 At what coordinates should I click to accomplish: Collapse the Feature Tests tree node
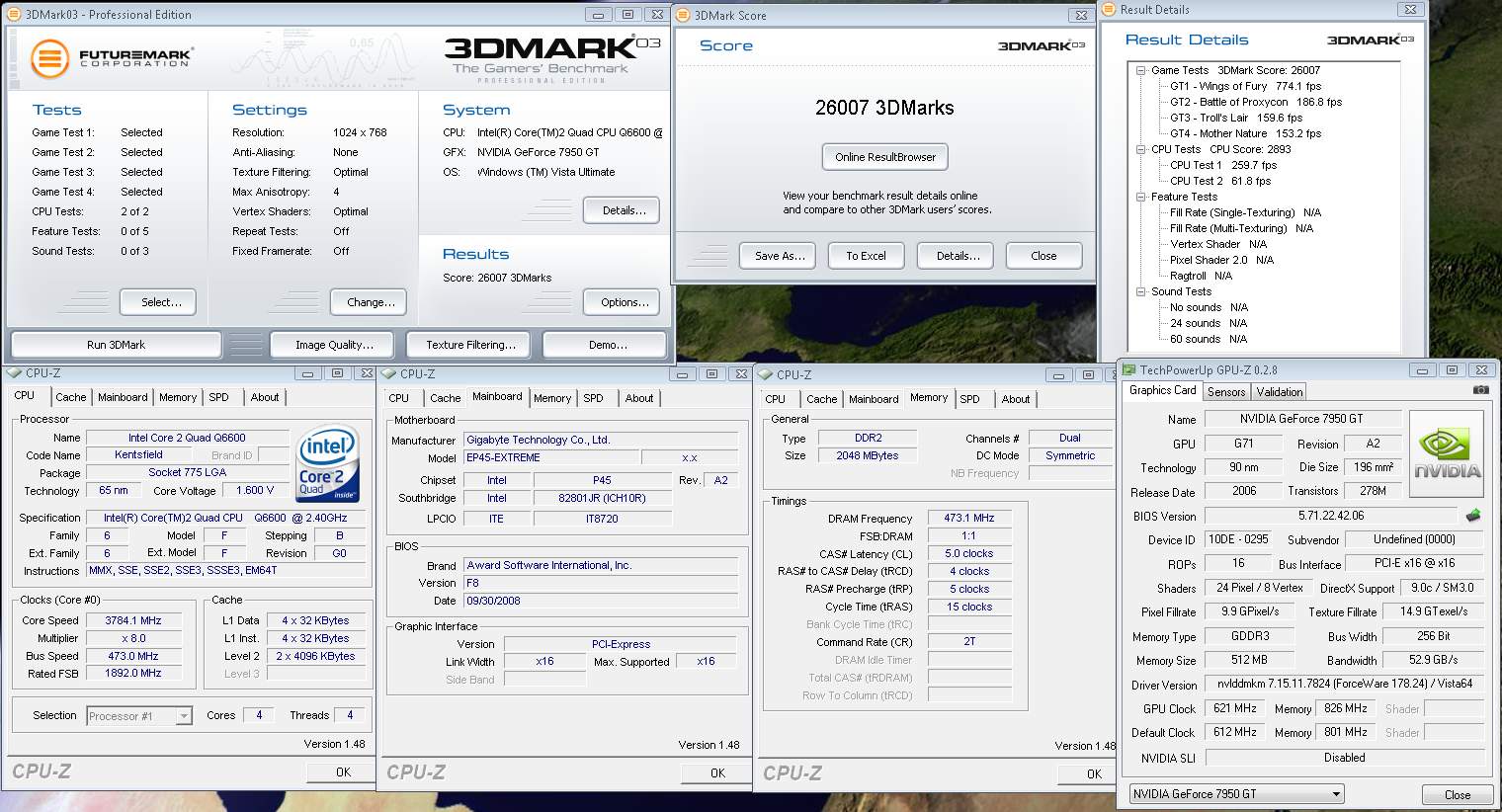pyautogui.click(x=1140, y=197)
